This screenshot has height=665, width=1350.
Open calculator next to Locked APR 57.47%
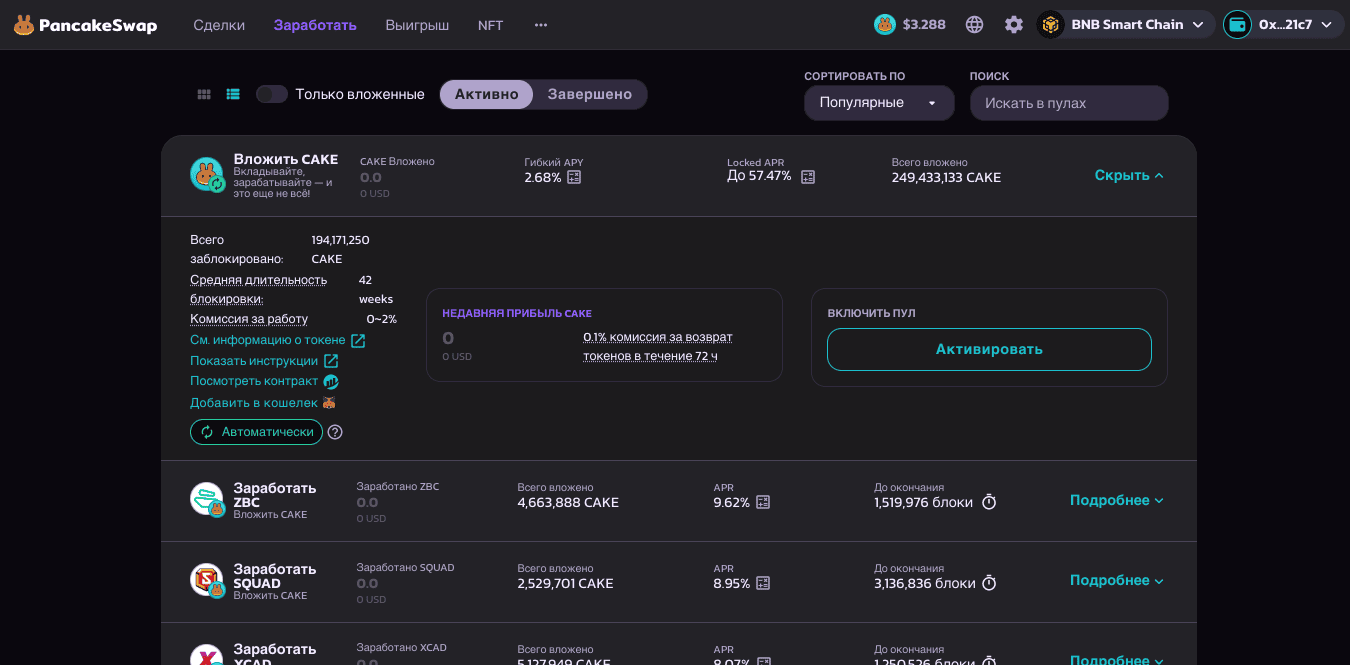(x=808, y=177)
